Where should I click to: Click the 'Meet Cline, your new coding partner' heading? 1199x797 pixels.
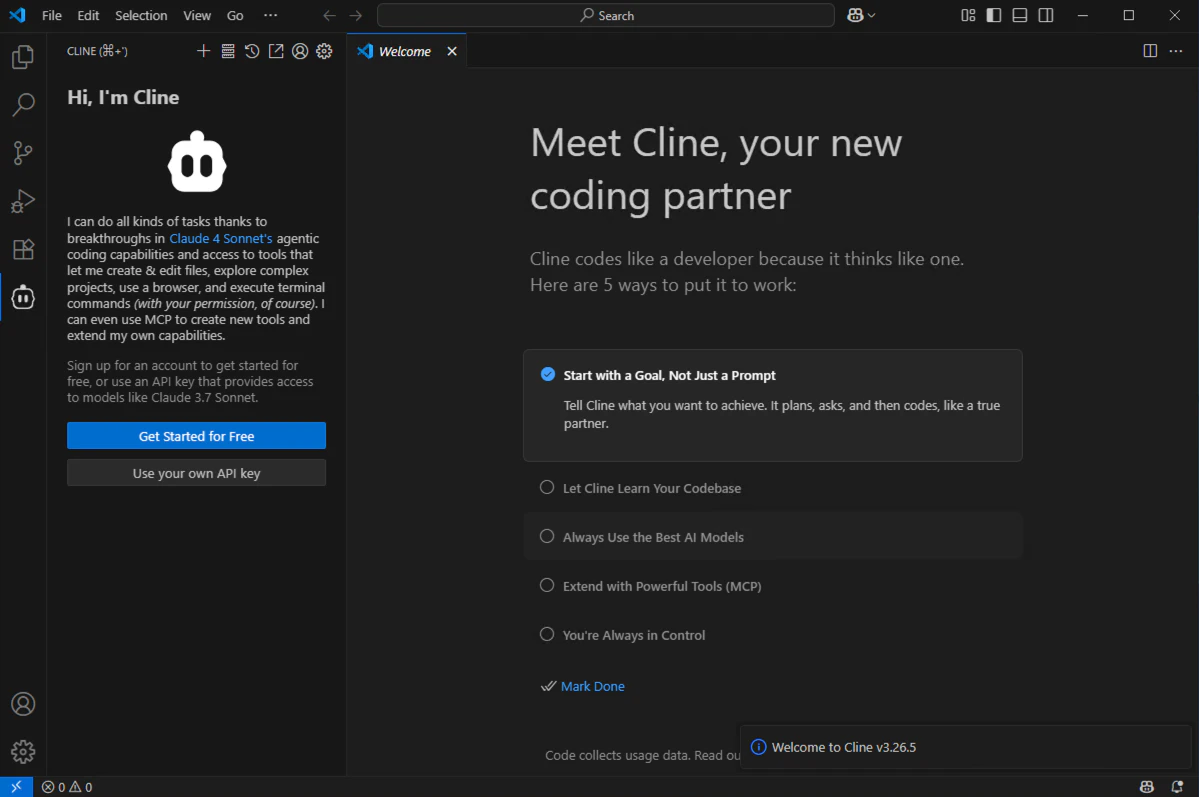[716, 169]
